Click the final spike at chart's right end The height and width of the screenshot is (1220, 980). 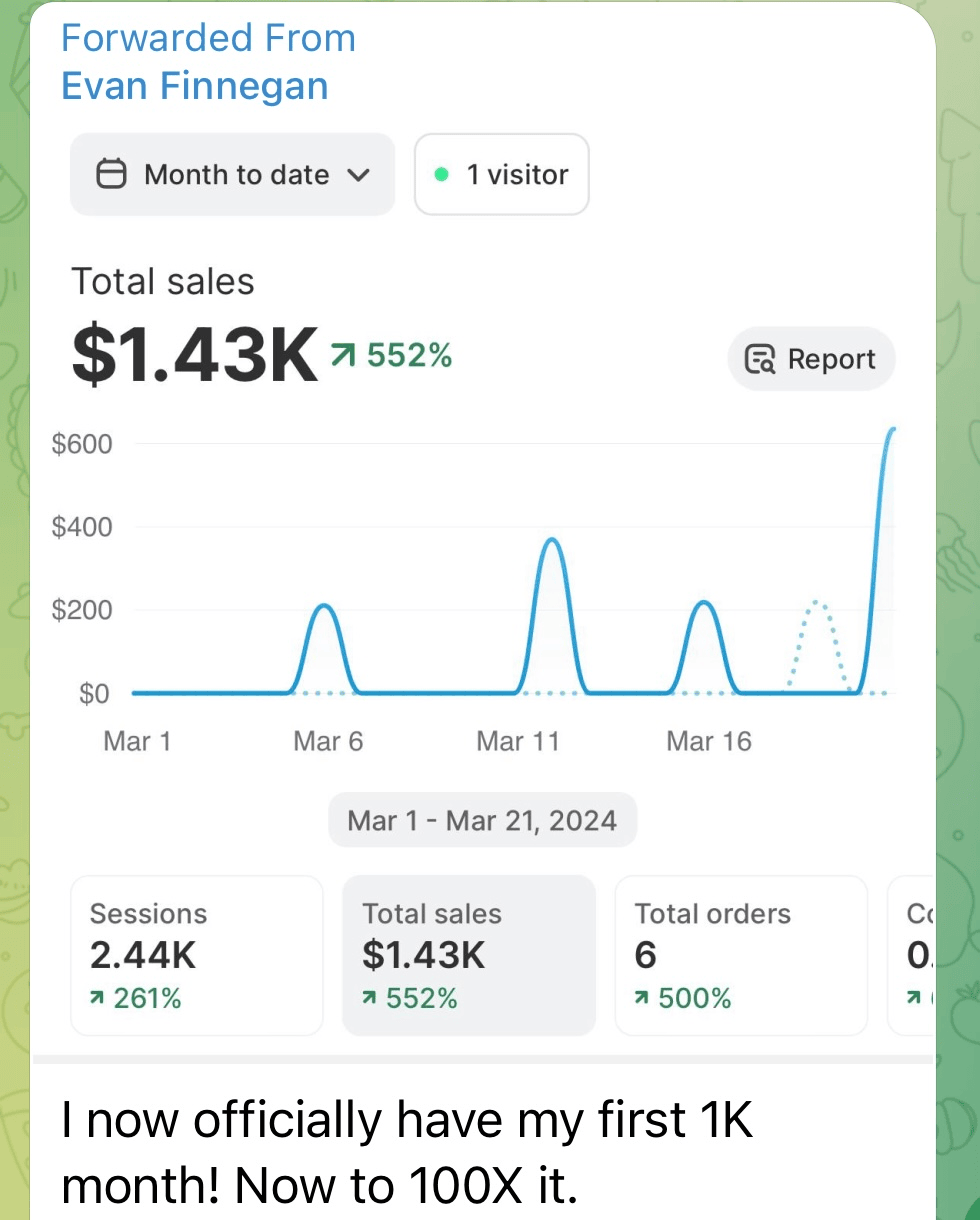coord(890,430)
